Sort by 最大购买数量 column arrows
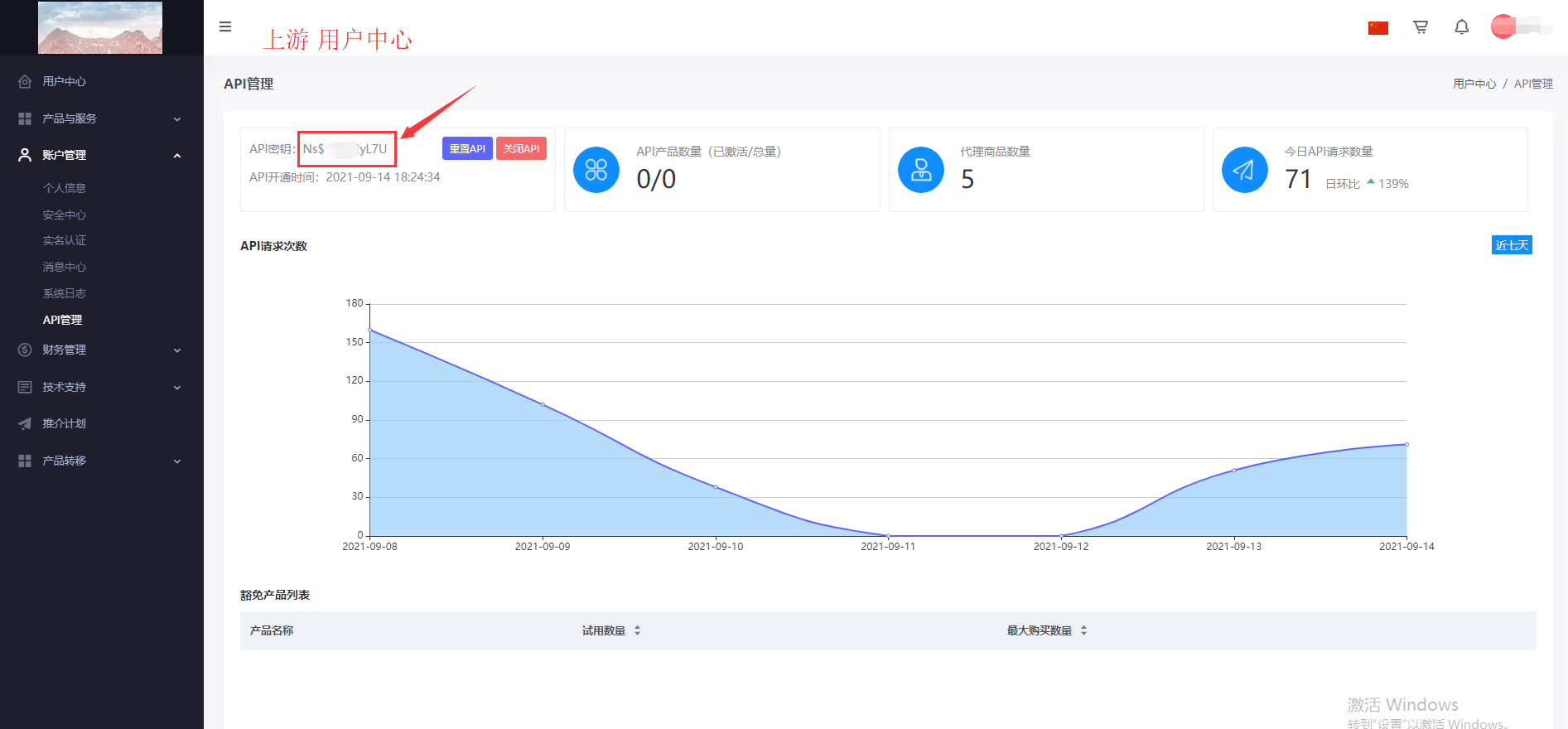1568x729 pixels. (1083, 630)
